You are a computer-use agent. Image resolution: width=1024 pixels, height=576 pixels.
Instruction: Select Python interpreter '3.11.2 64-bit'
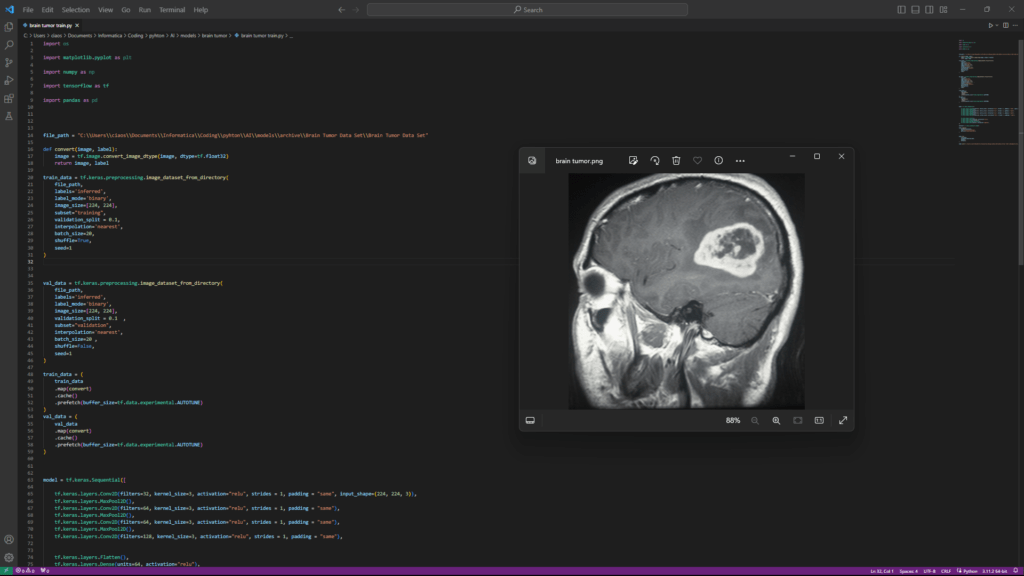[x=995, y=571]
